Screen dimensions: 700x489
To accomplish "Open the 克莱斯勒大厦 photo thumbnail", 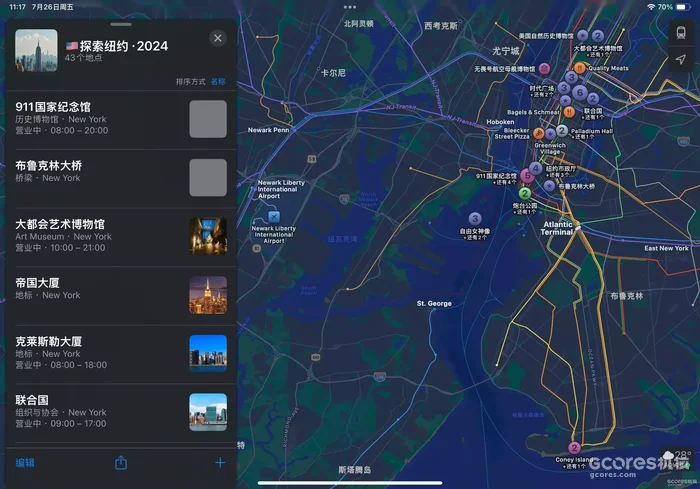I will click(208, 354).
